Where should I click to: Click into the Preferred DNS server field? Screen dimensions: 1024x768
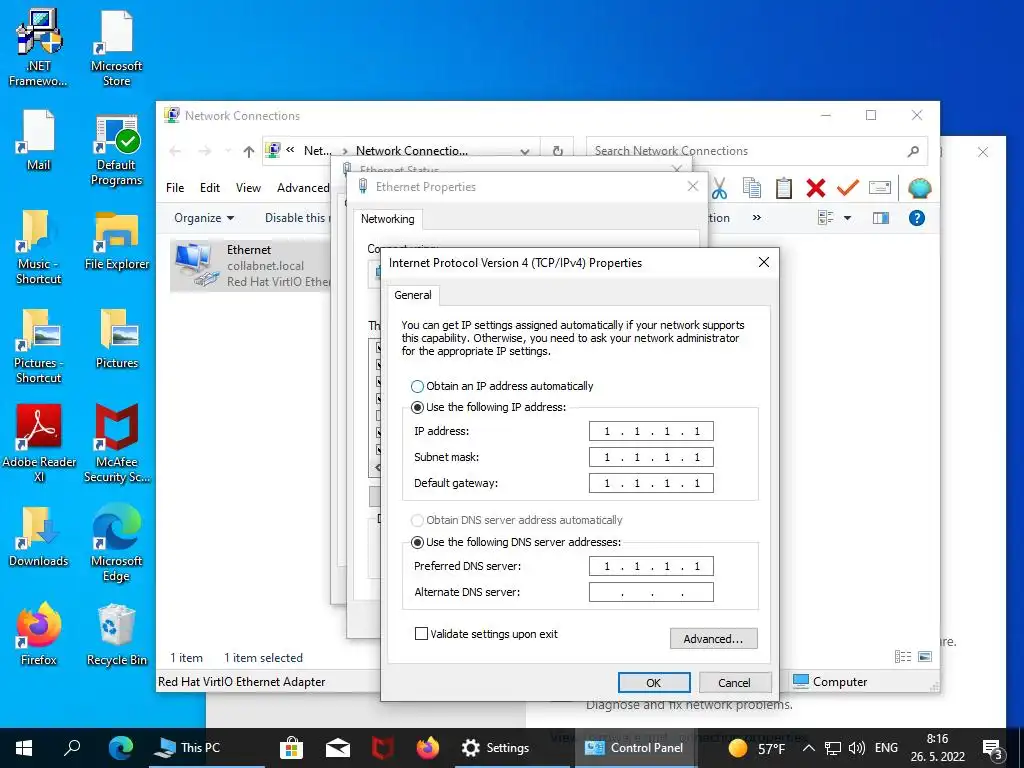651,566
